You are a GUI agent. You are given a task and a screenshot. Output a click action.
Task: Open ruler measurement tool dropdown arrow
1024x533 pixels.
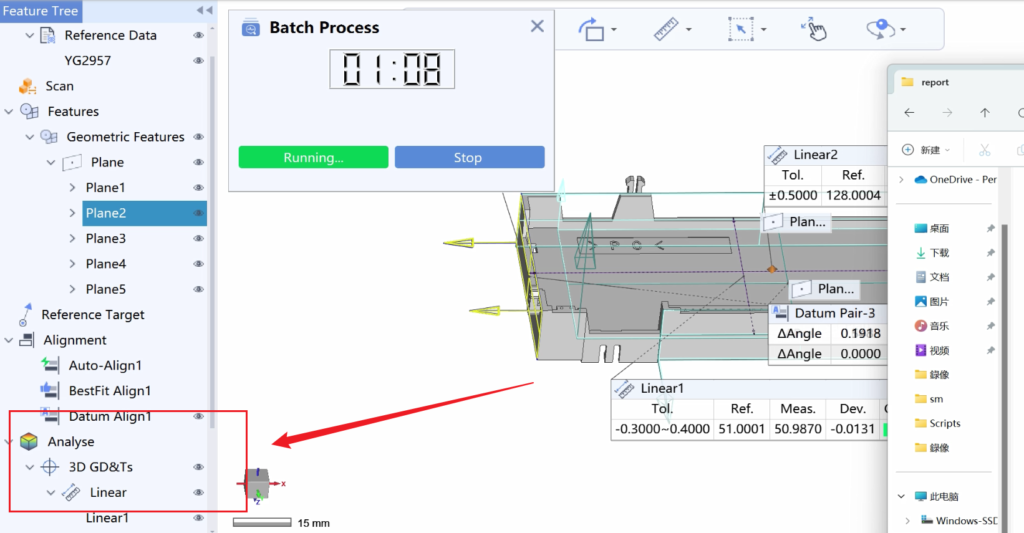click(688, 29)
